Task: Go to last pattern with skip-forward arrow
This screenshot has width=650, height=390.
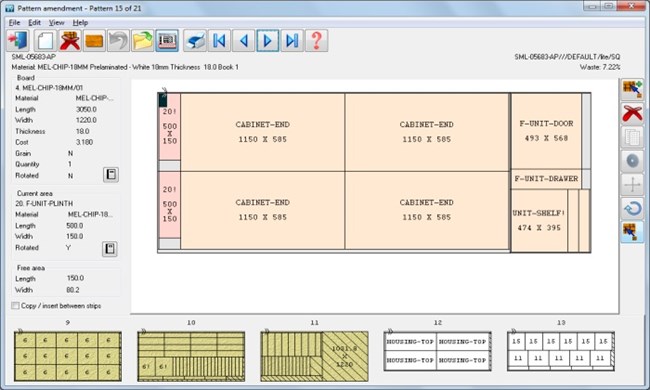Action: (292, 40)
